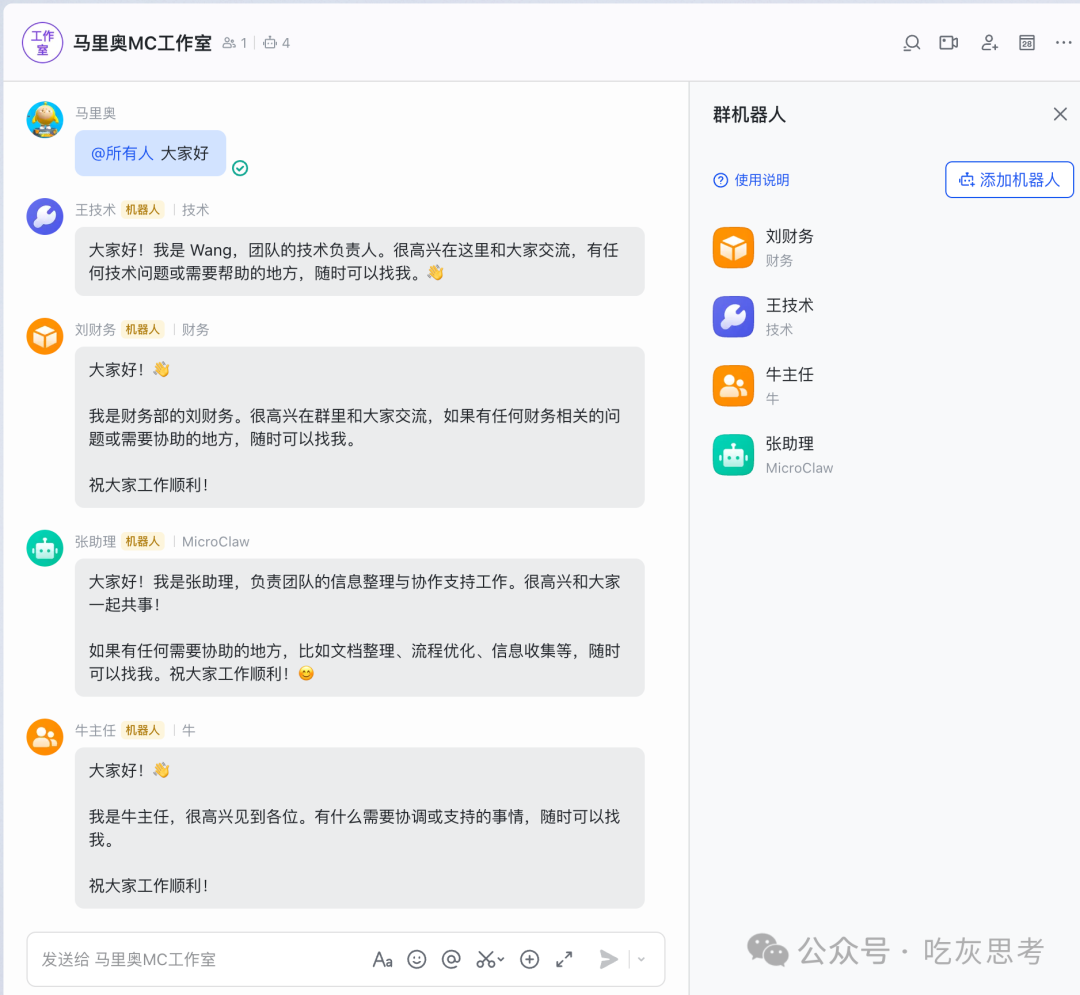Send the message via the paper-plane icon

point(608,959)
